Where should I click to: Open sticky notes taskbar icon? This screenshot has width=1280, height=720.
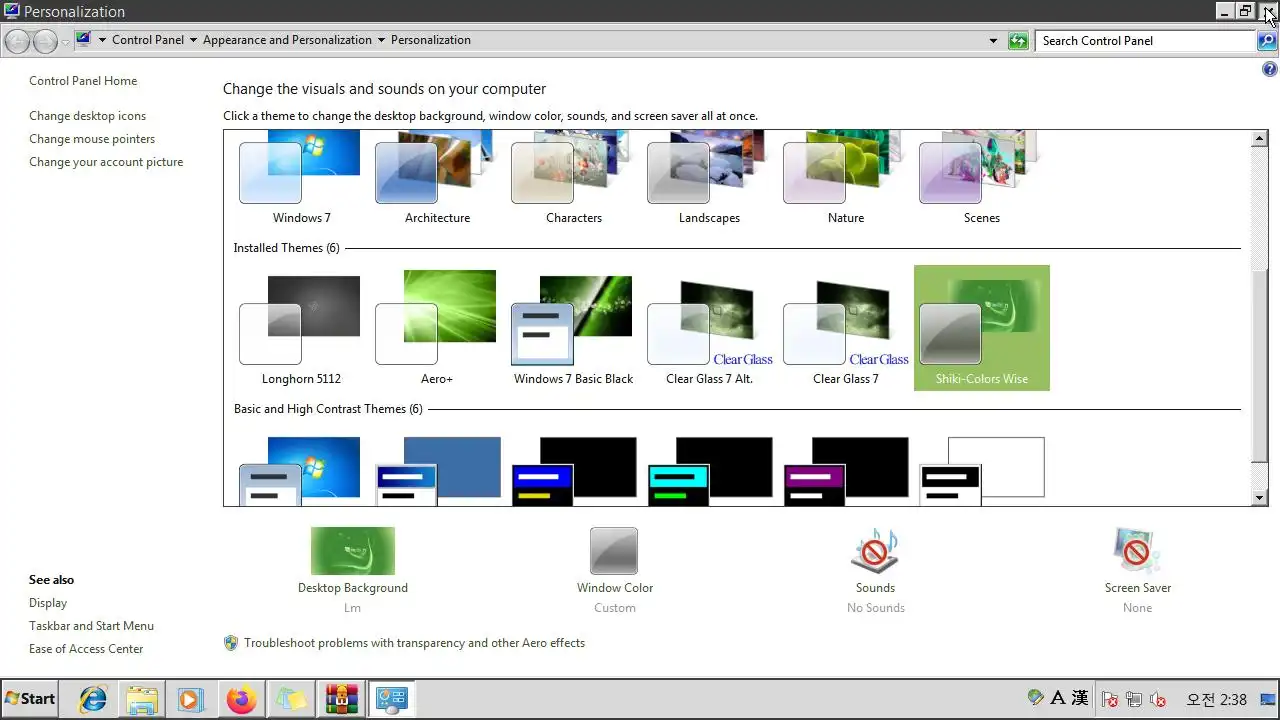[x=291, y=699]
